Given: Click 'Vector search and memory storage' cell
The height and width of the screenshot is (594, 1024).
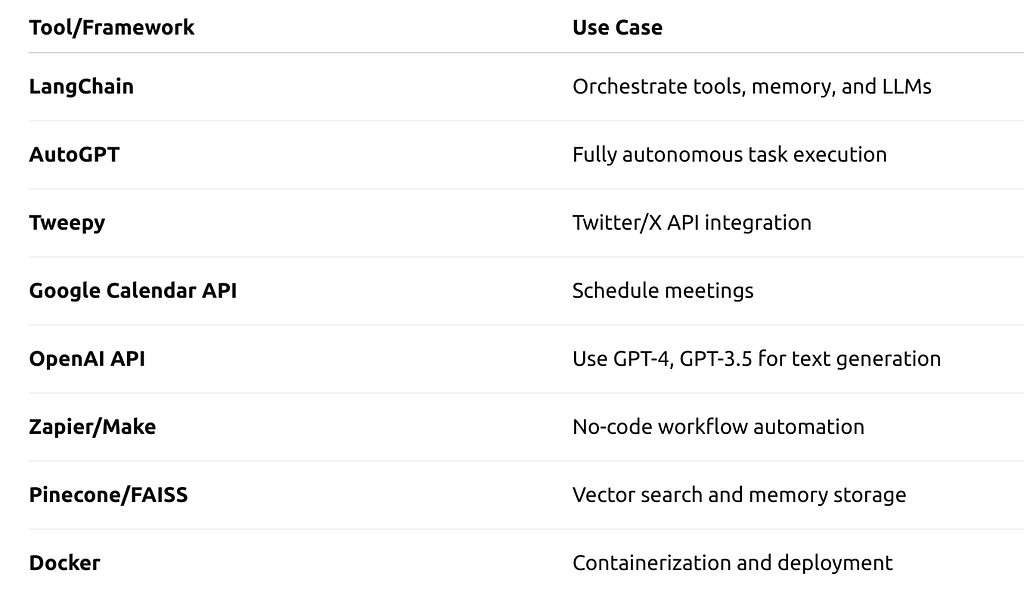Looking at the screenshot, I should [739, 495].
